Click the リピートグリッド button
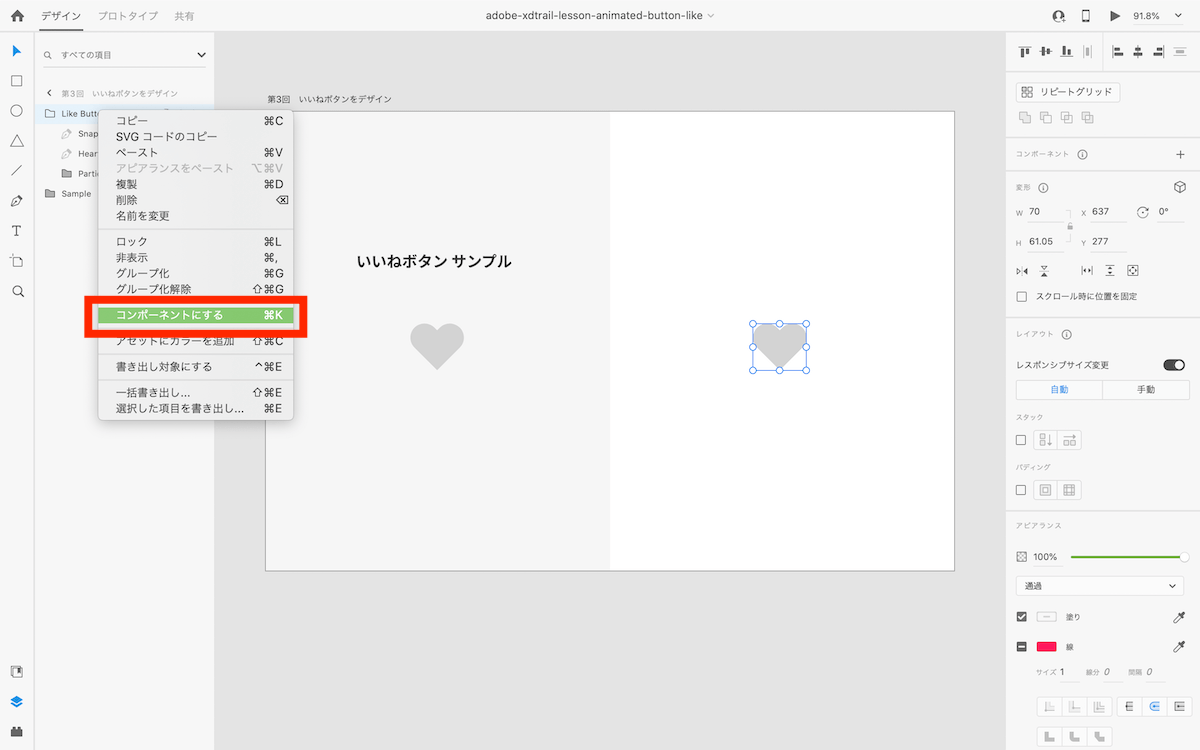This screenshot has height=750, width=1200. [x=1068, y=92]
